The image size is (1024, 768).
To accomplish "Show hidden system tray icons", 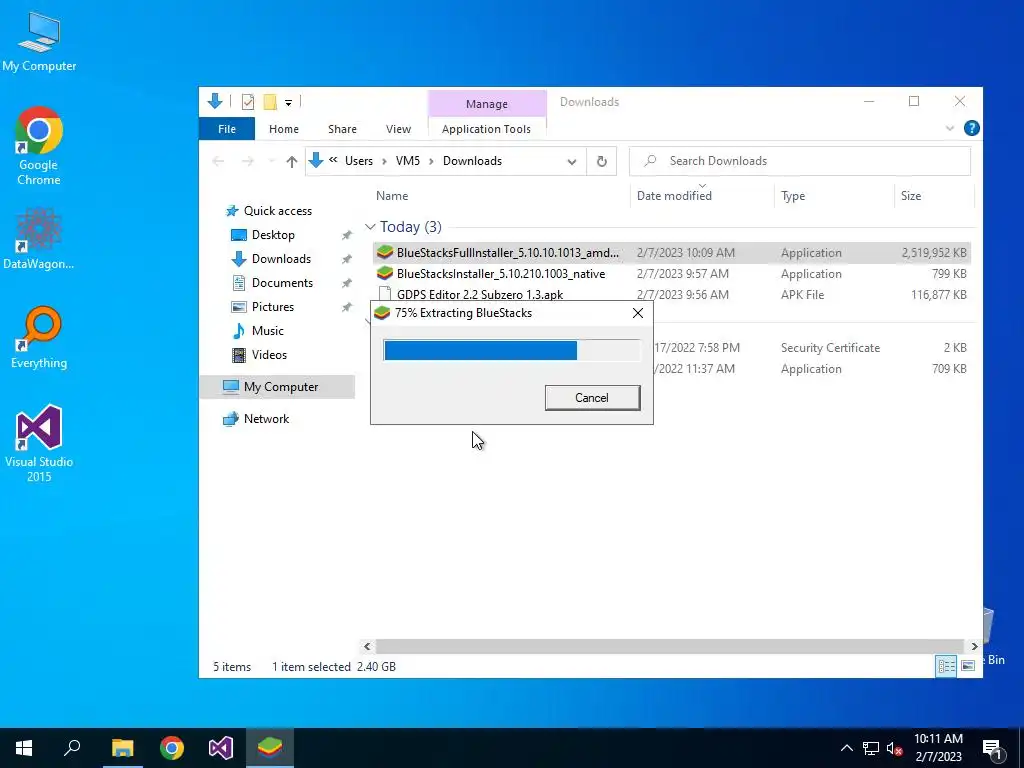I will coord(846,748).
